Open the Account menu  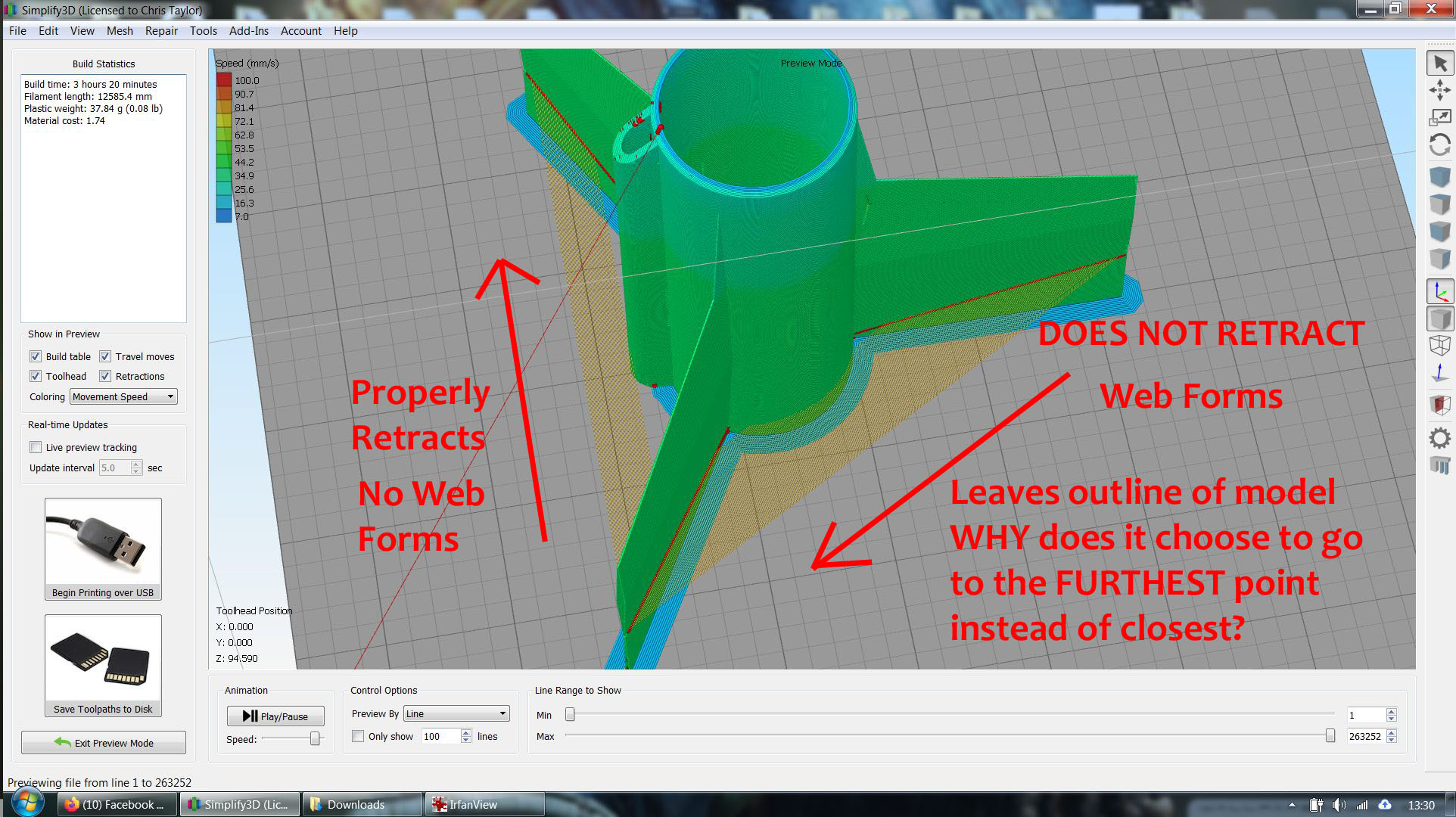pos(301,31)
